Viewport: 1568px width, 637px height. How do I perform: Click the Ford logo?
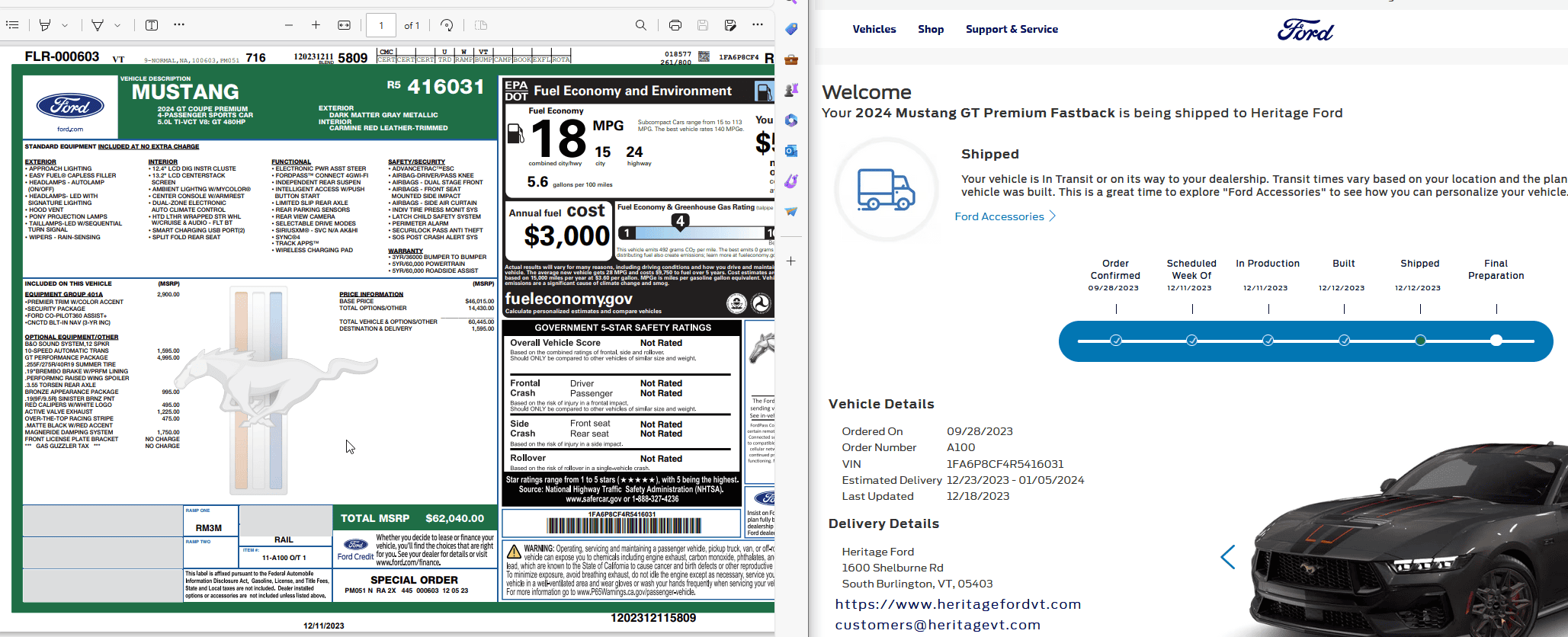point(1306,30)
